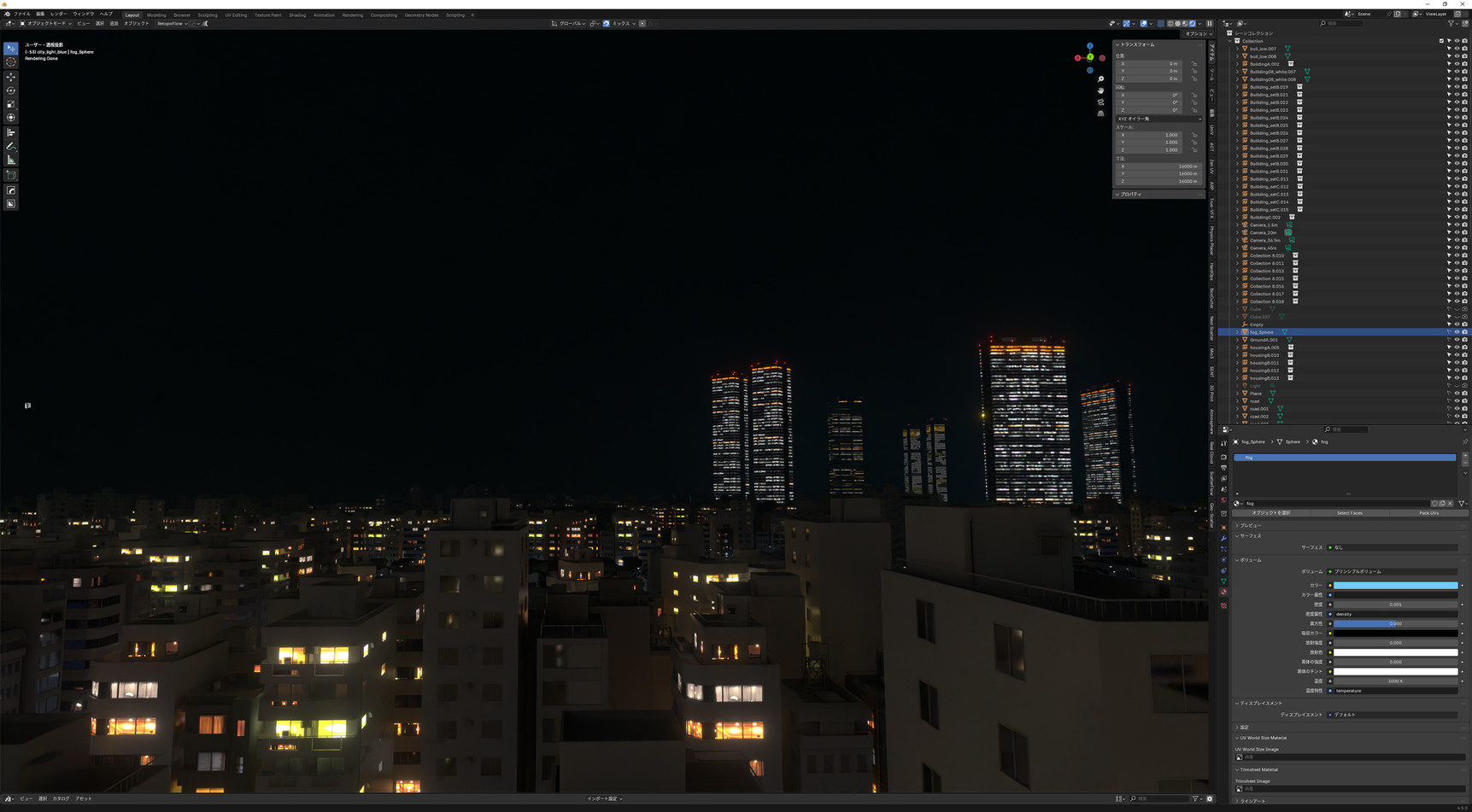Viewport: 1472px width, 812px height.
Task: Activate the Select Box tool
Action: pyautogui.click(x=11, y=49)
